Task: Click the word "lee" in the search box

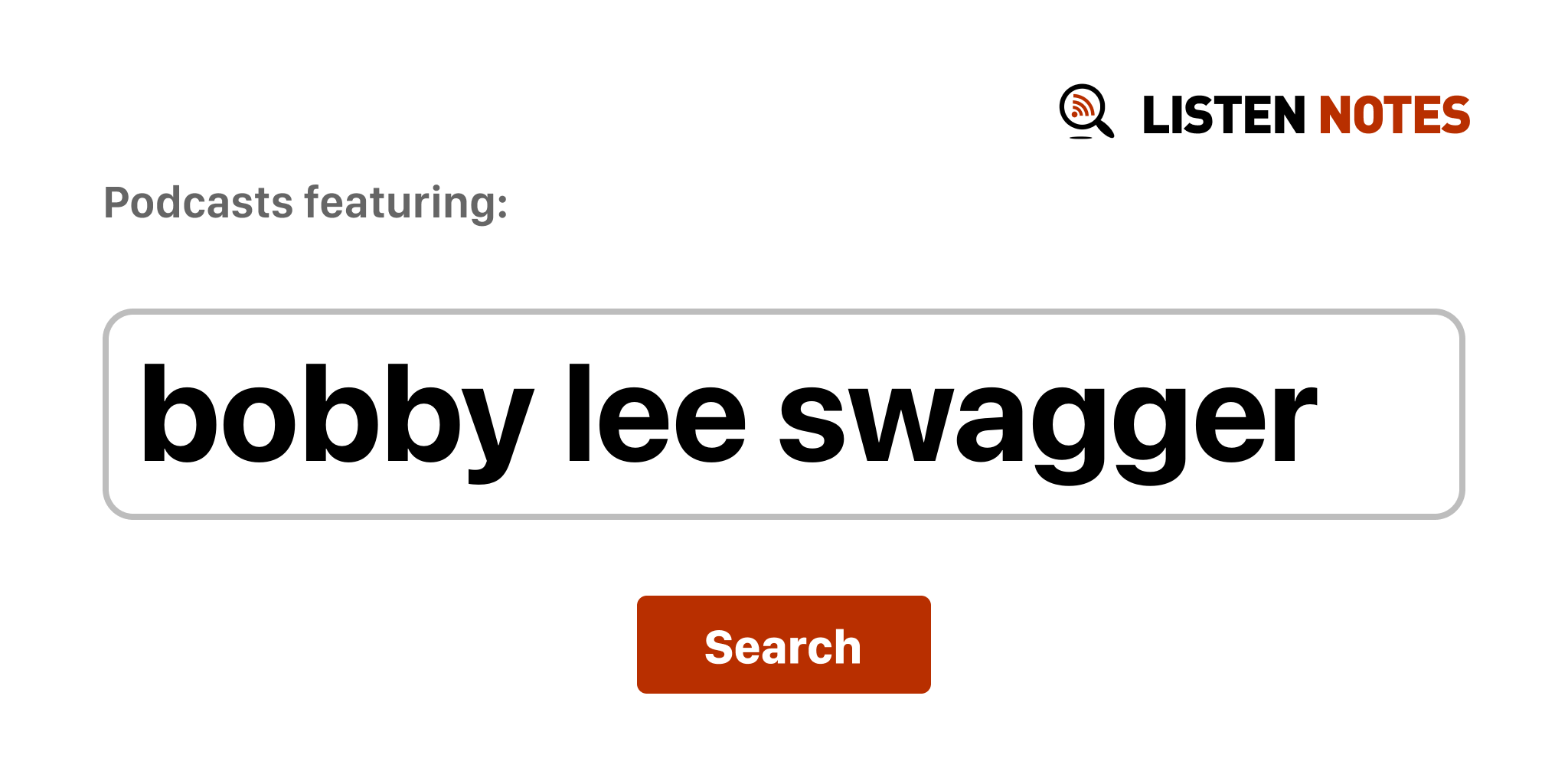Action: tap(655, 414)
